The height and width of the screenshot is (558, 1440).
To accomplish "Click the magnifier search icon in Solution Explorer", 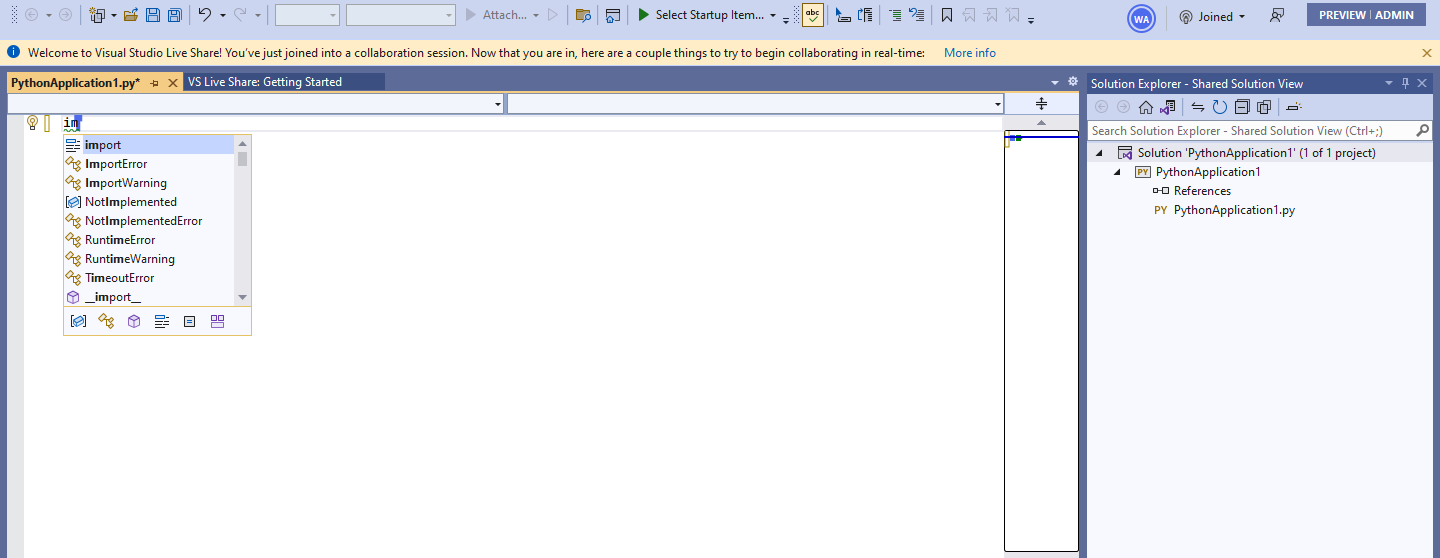I will click(1424, 131).
